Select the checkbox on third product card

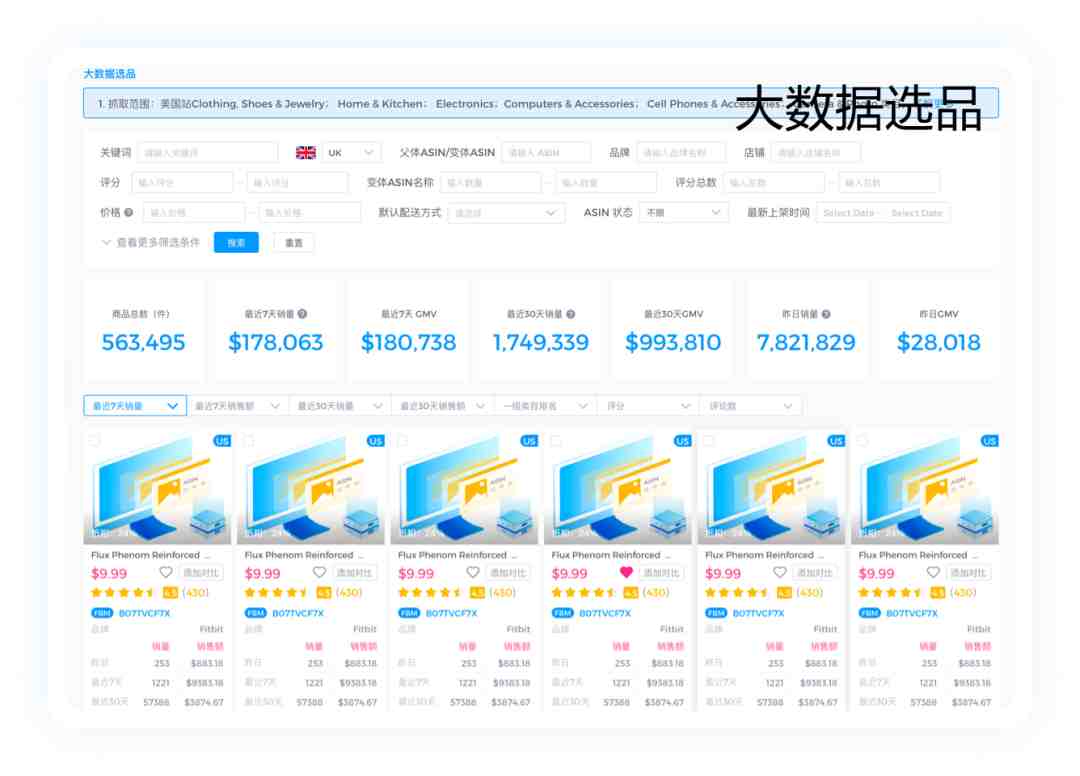click(x=402, y=440)
